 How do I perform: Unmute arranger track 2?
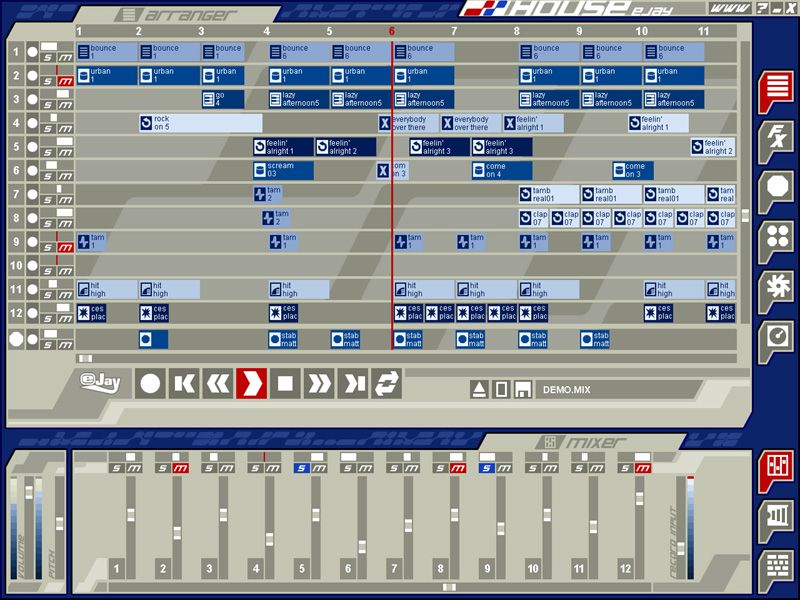(65, 80)
